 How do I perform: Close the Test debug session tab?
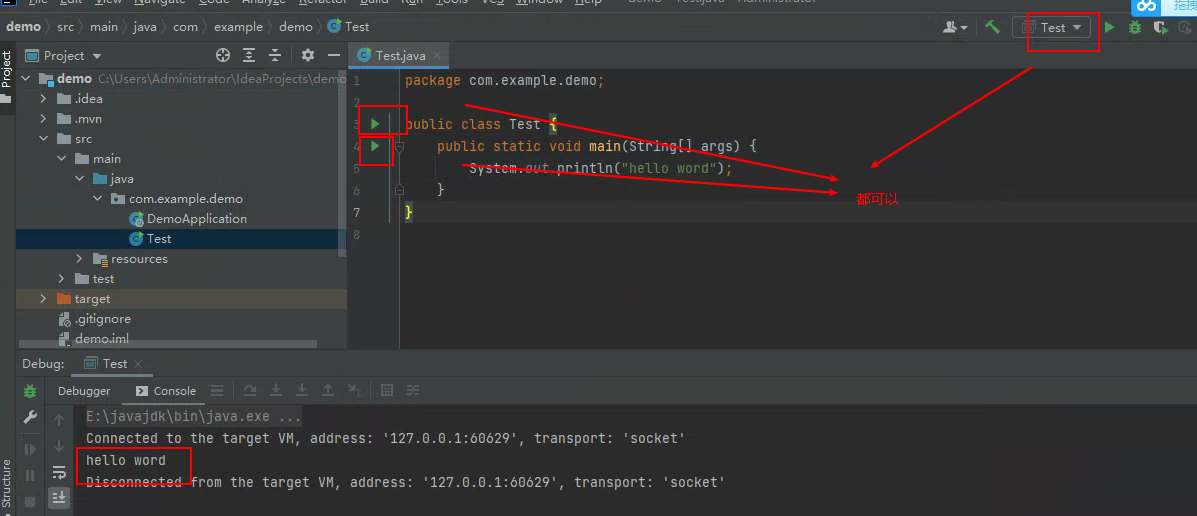coord(138,364)
